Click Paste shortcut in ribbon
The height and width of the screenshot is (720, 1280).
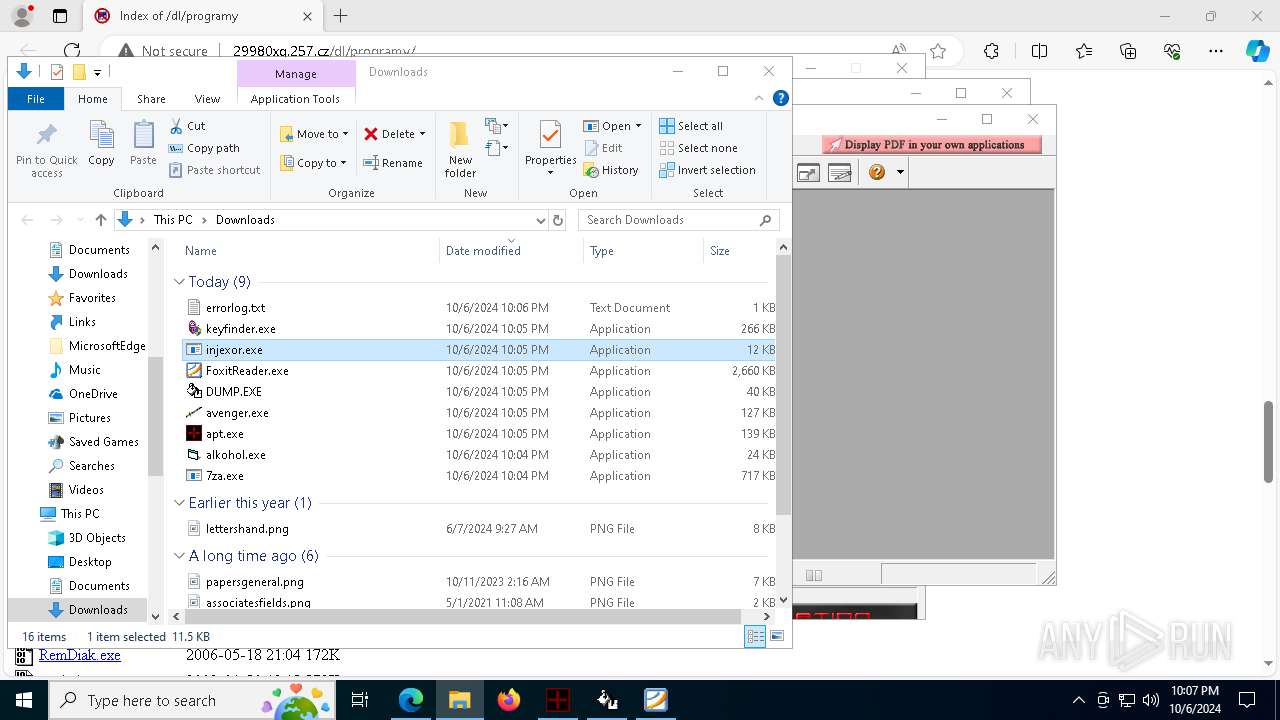coord(214,170)
